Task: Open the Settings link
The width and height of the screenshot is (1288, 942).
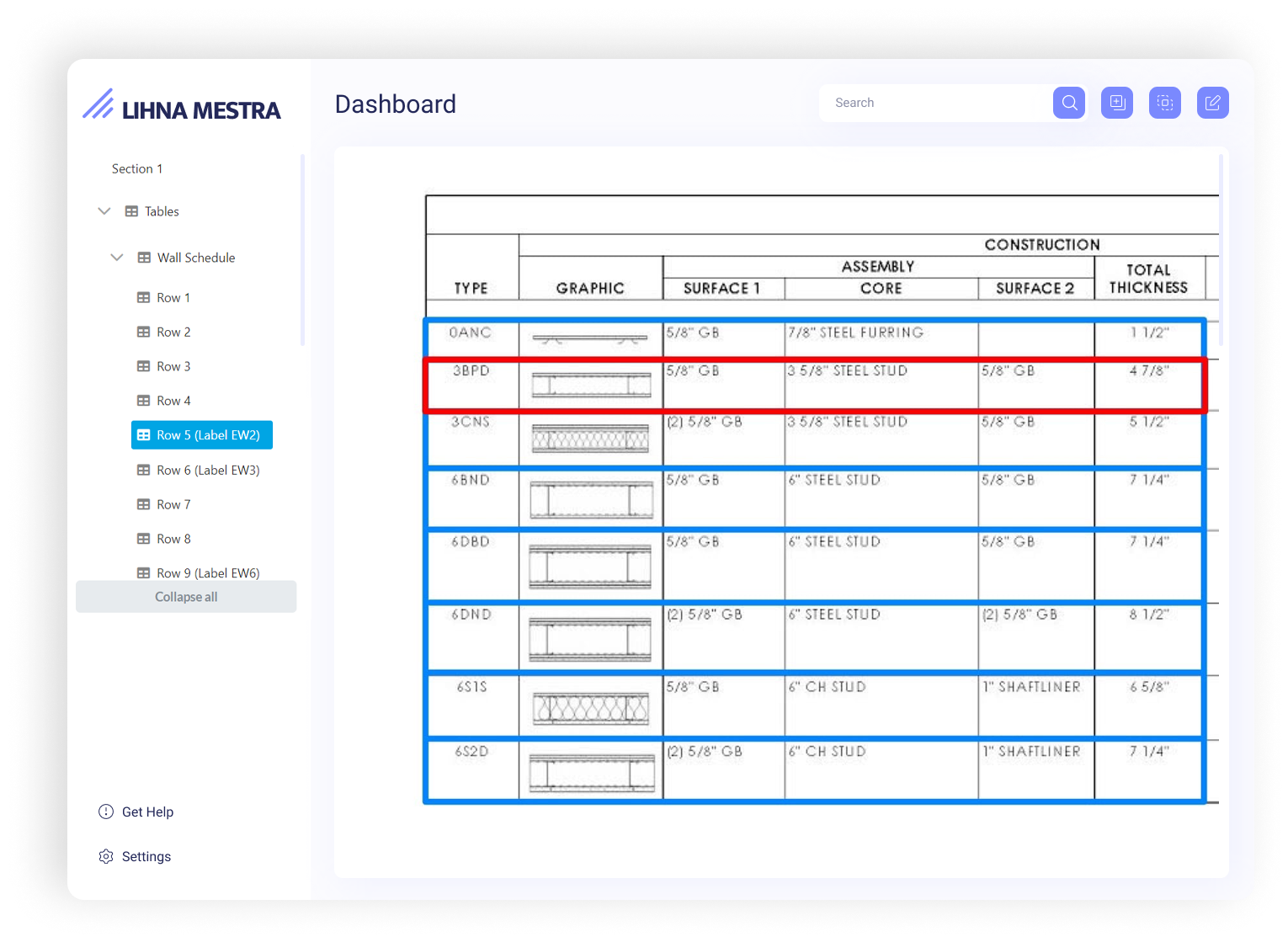Action: pos(146,856)
